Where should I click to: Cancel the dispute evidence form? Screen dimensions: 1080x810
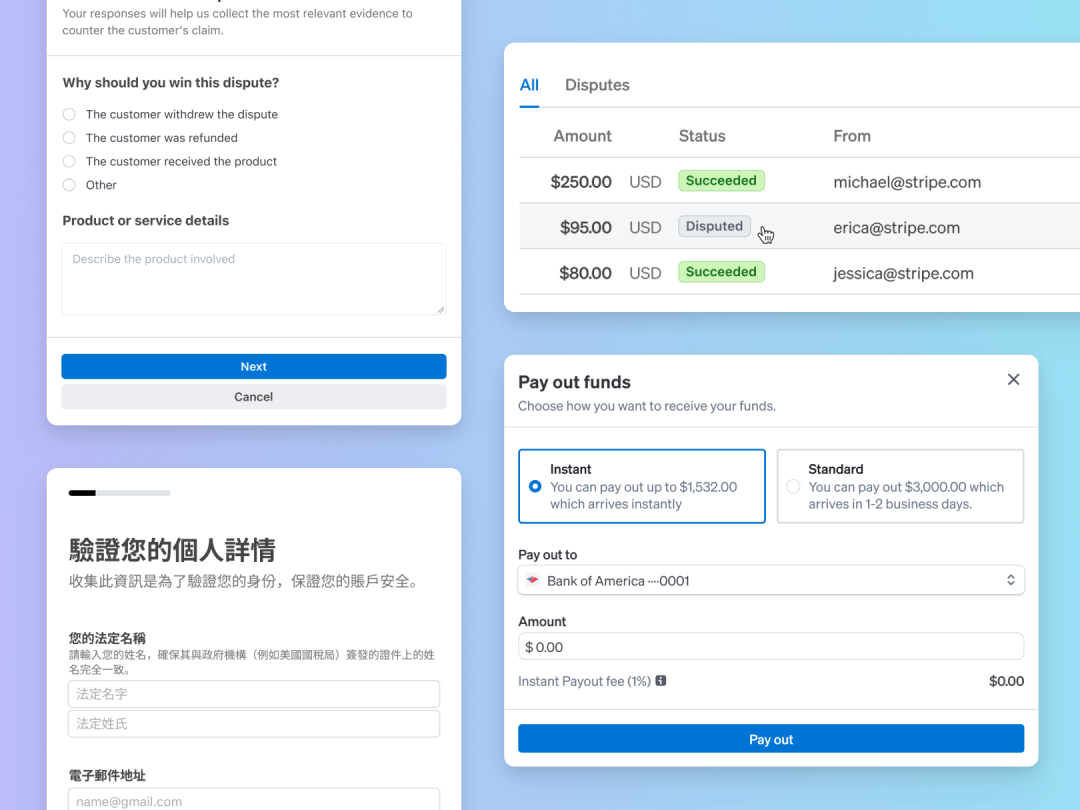click(253, 397)
